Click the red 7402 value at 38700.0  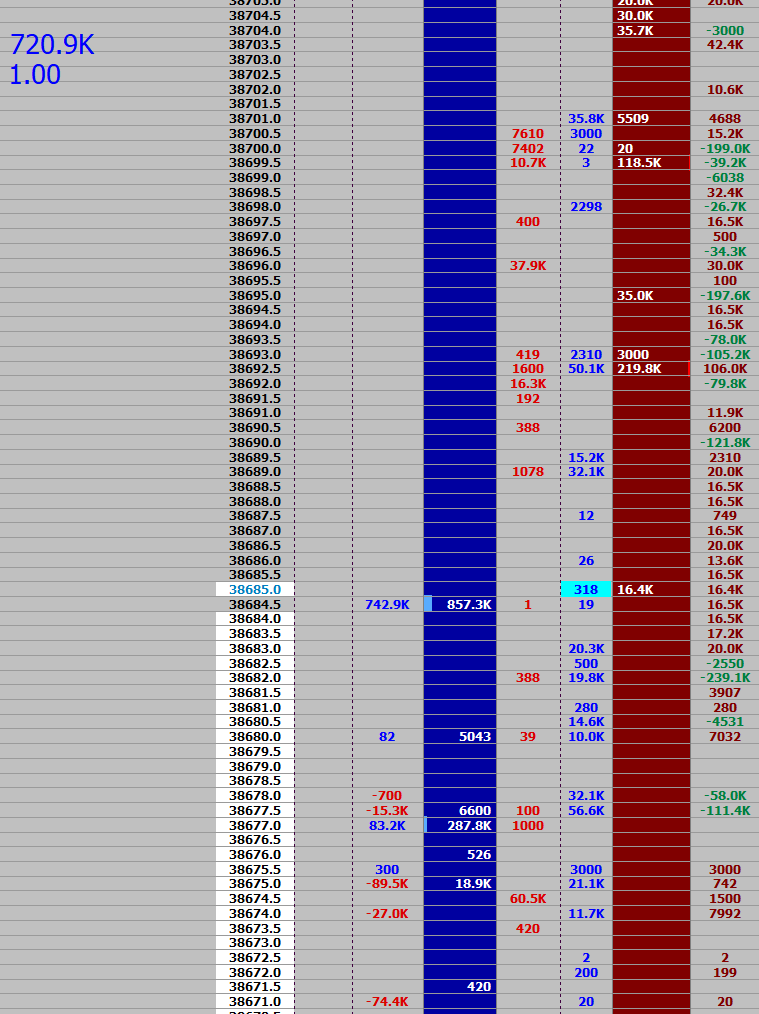tap(528, 148)
